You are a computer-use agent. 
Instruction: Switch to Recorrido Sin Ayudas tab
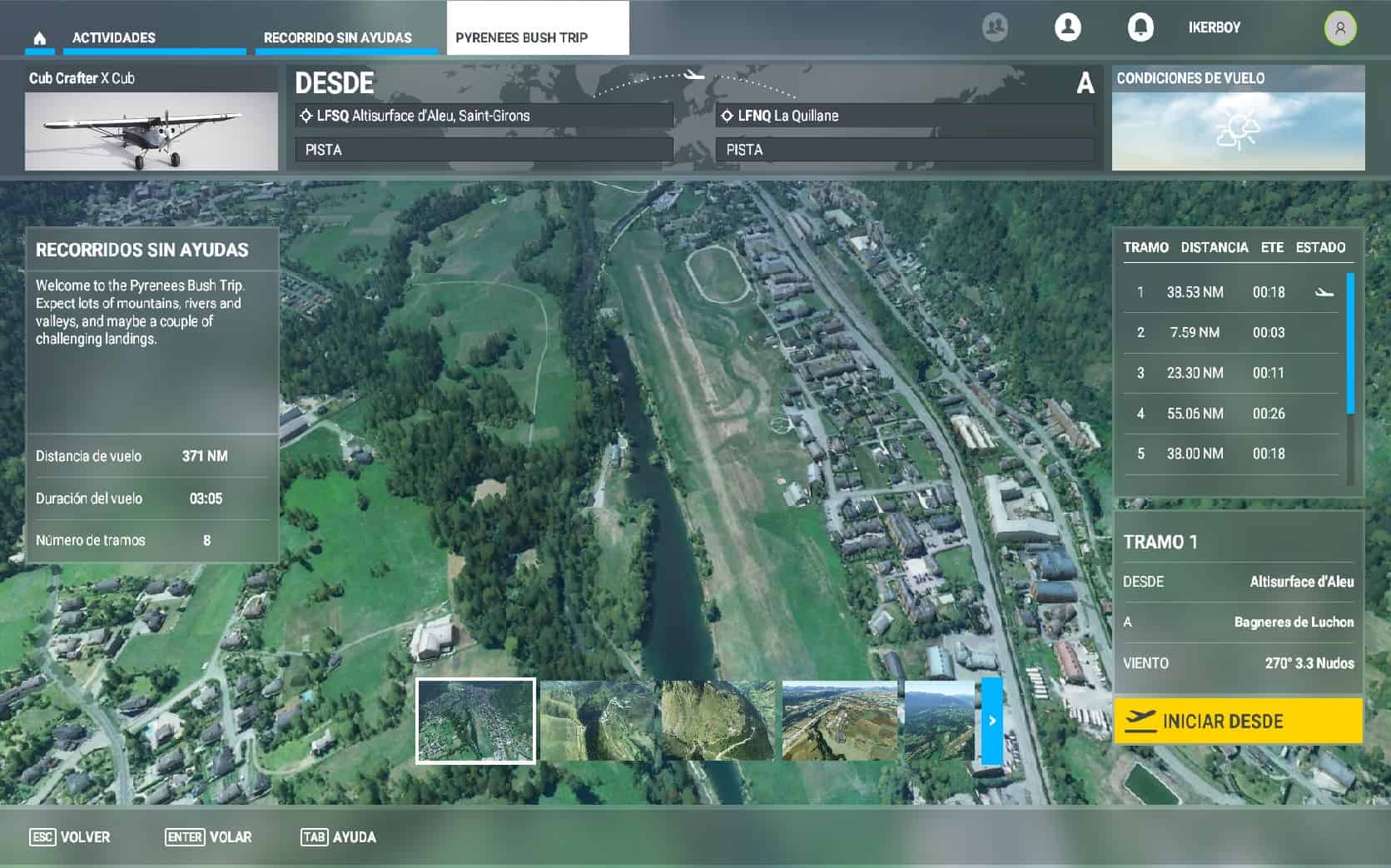pos(337,38)
